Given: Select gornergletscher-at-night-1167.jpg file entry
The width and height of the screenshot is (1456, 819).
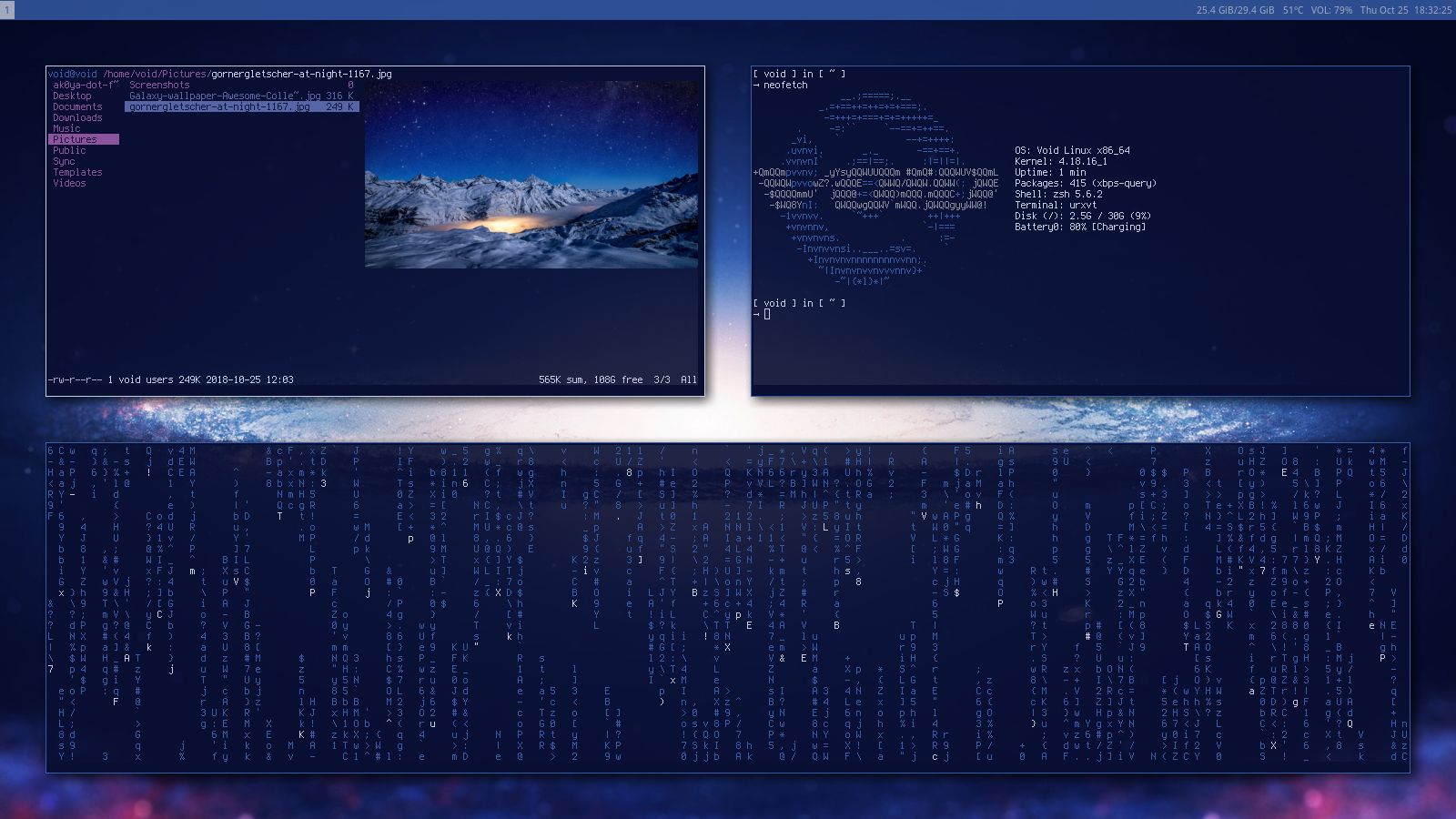Looking at the screenshot, I should [219, 106].
